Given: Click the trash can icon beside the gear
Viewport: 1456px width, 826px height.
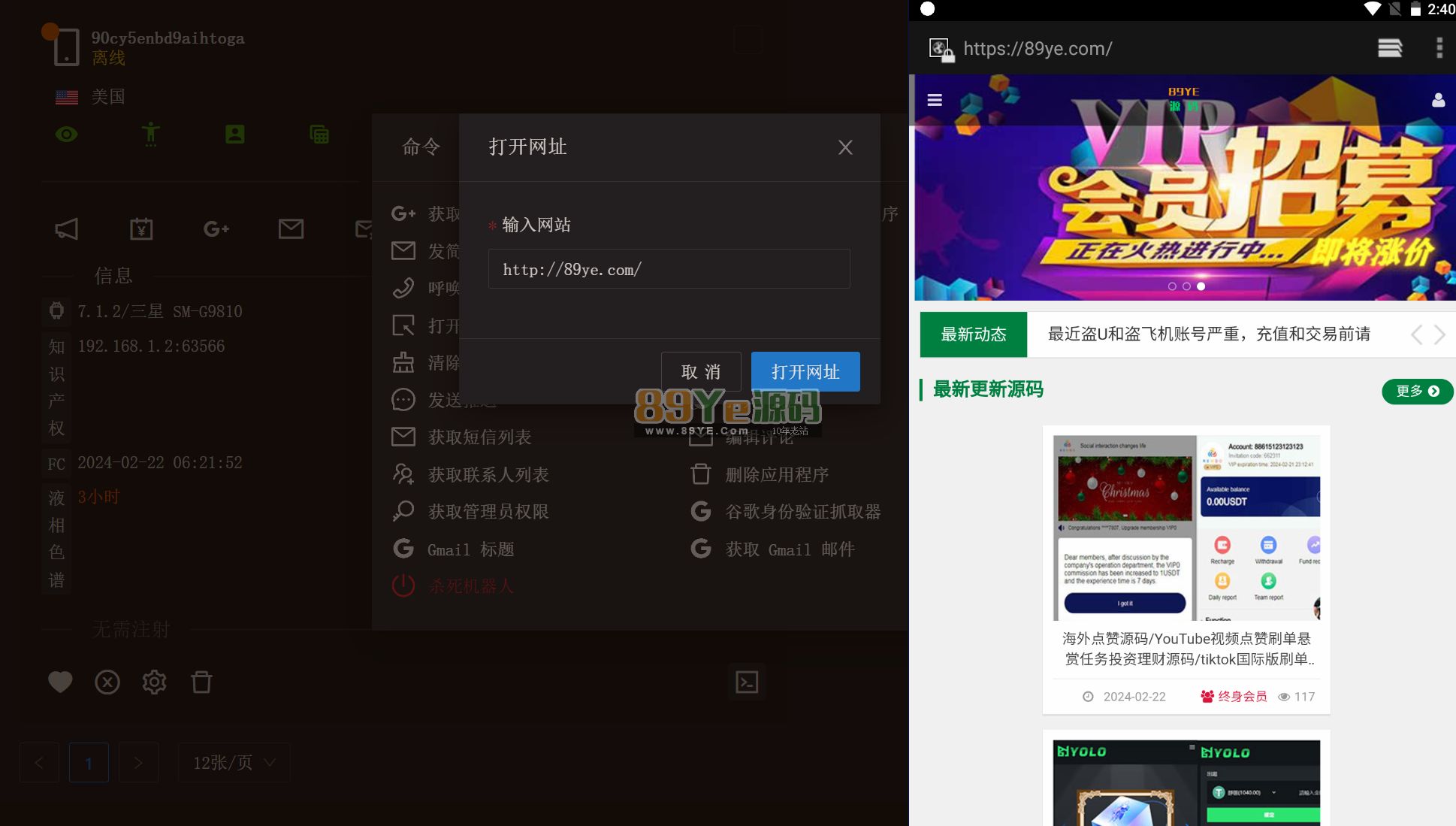Looking at the screenshot, I should (x=201, y=682).
